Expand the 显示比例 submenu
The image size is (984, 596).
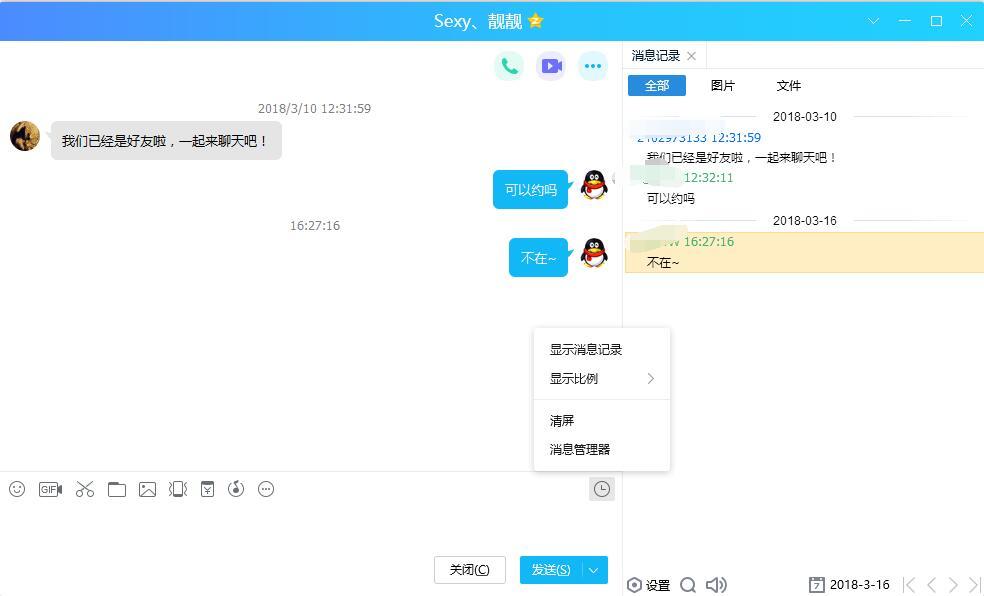[x=602, y=378]
